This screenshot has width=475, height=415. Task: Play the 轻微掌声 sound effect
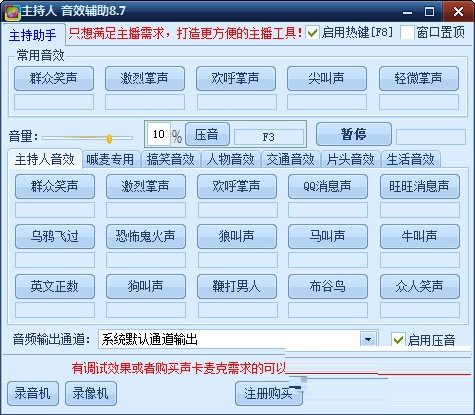419,78
